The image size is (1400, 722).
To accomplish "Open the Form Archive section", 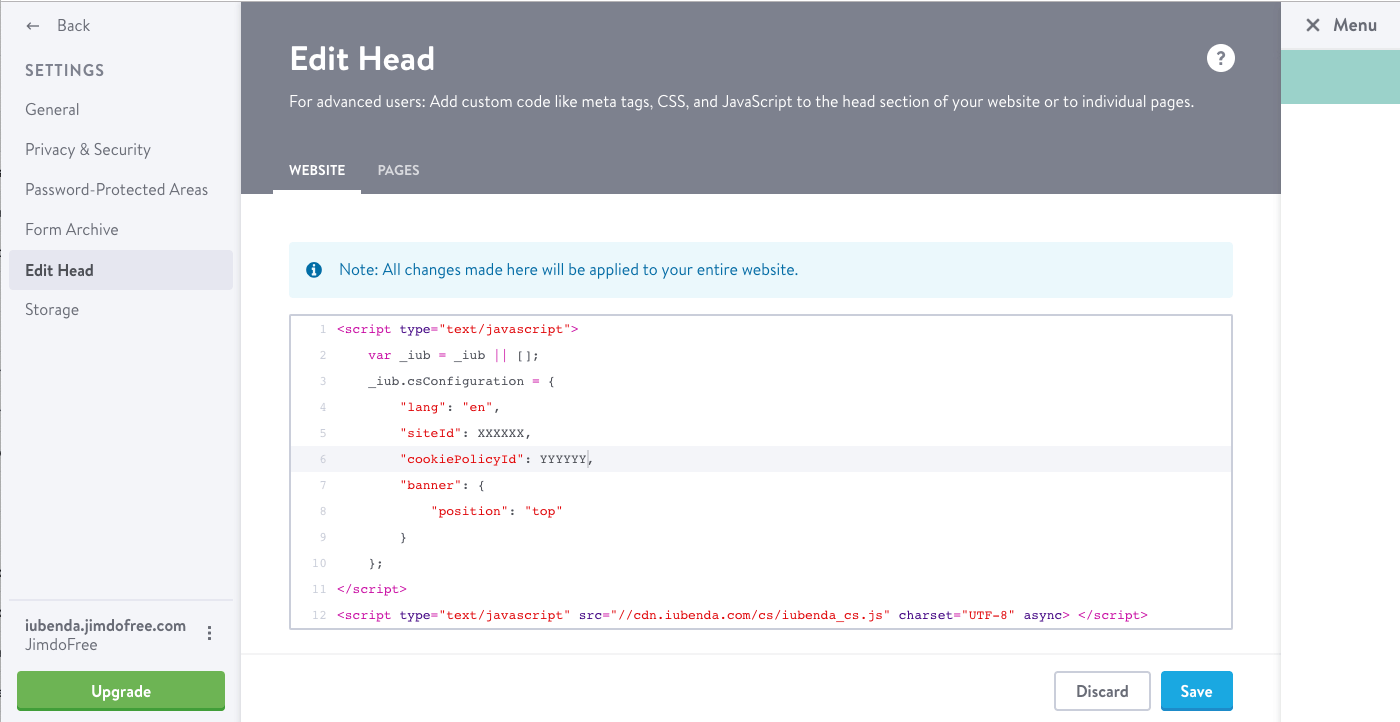I will tap(72, 229).
